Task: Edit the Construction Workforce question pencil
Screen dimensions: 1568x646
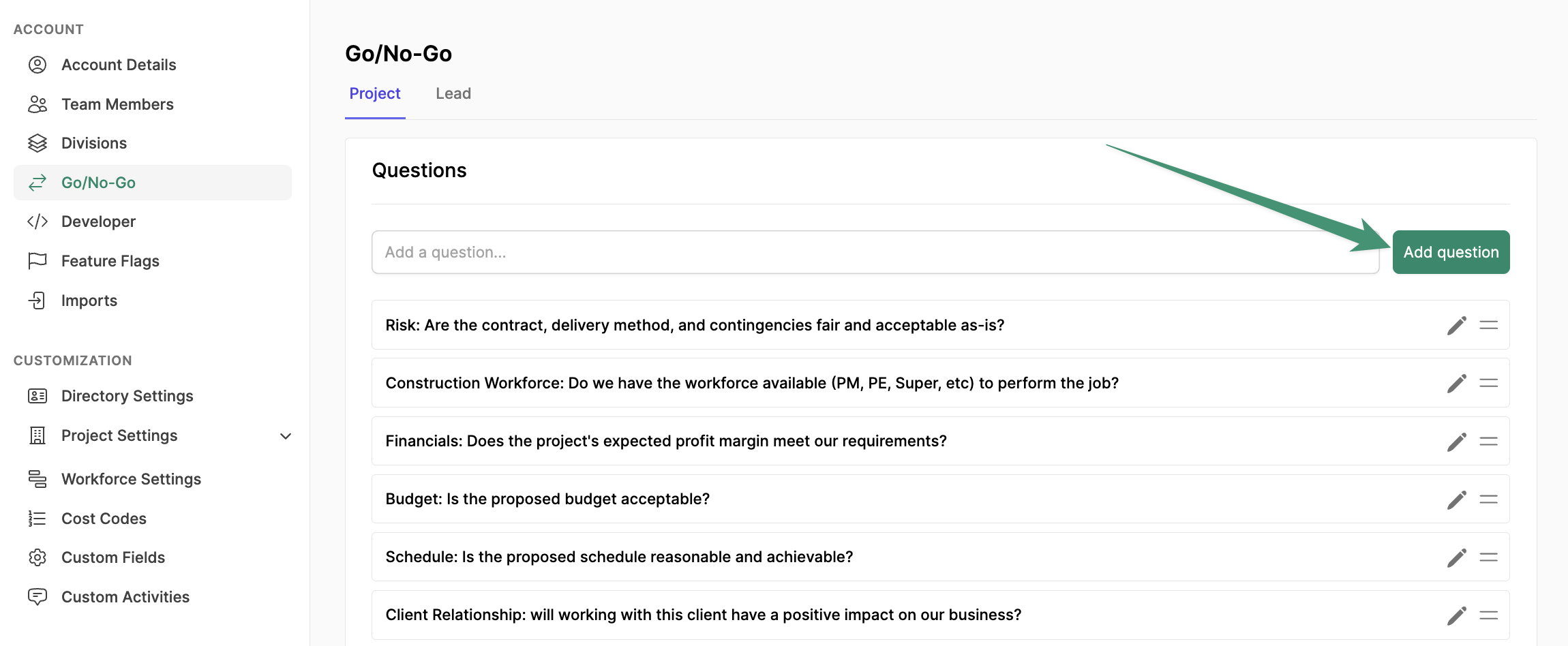Action: [1456, 384]
